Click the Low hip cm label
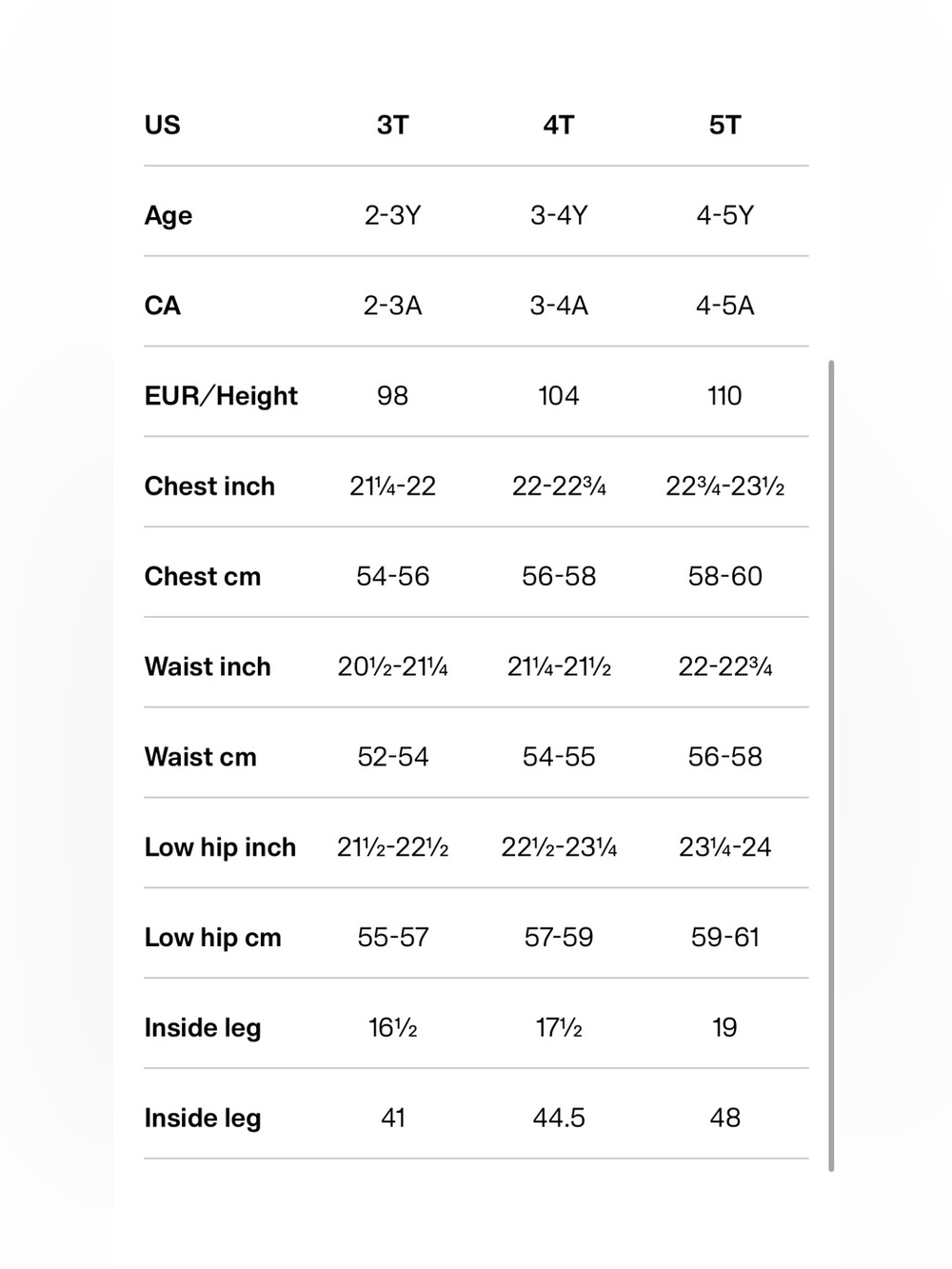The image size is (952, 1269). [x=213, y=938]
